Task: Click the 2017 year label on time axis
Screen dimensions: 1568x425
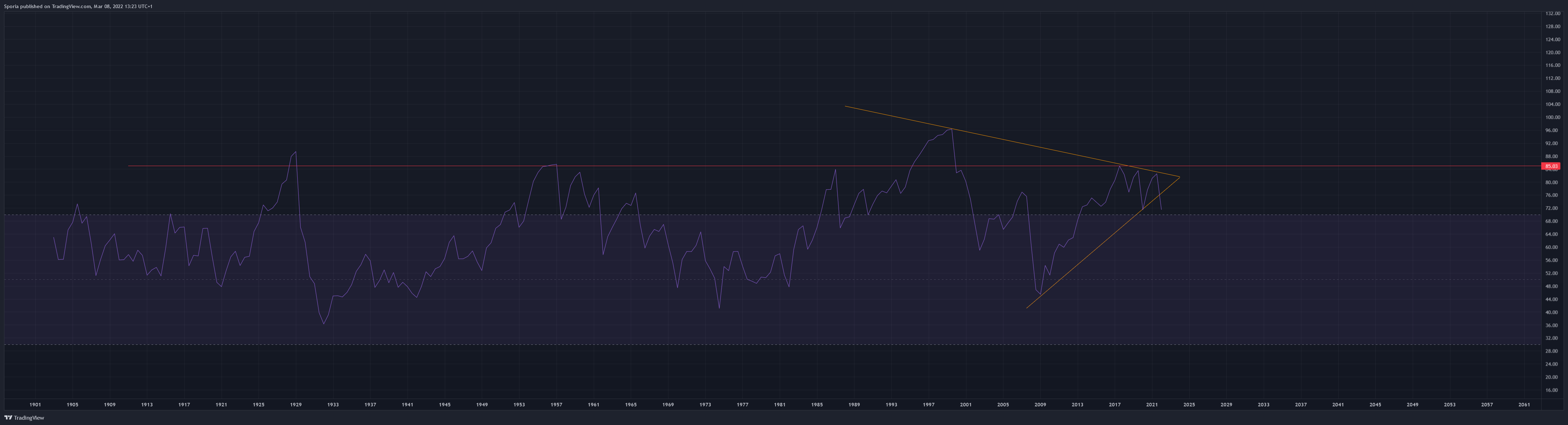Action: (x=1114, y=404)
